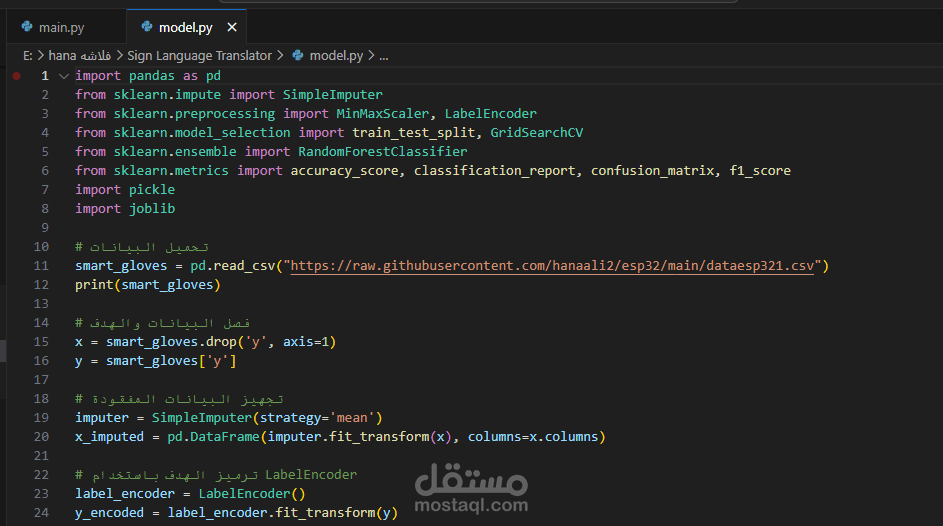The image size is (943, 526).
Task: Toggle the breakpoint on line 1
Action: [17, 76]
